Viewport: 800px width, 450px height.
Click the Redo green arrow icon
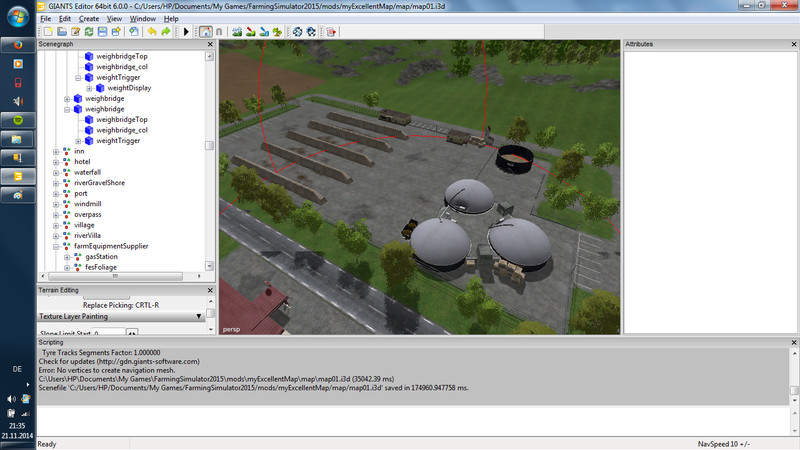[x=165, y=32]
